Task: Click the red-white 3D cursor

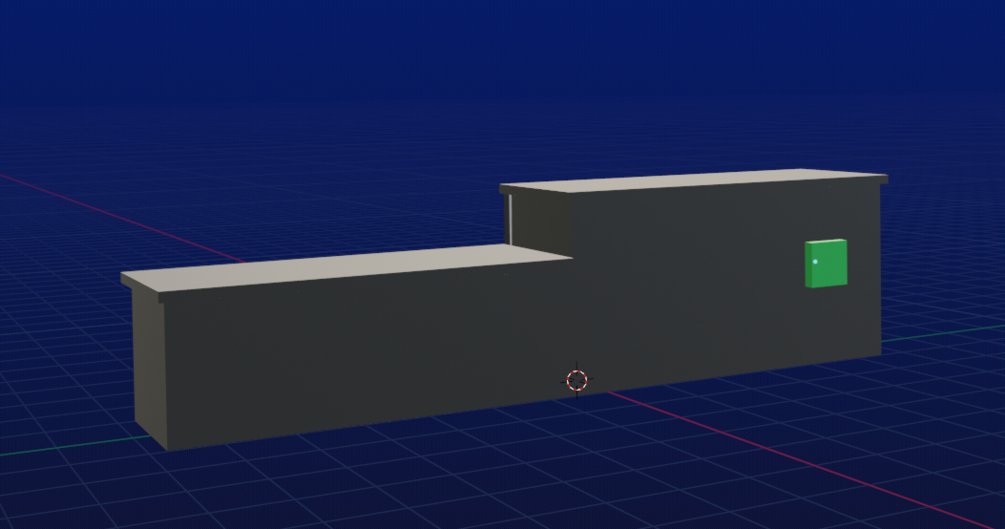Action: (x=577, y=380)
